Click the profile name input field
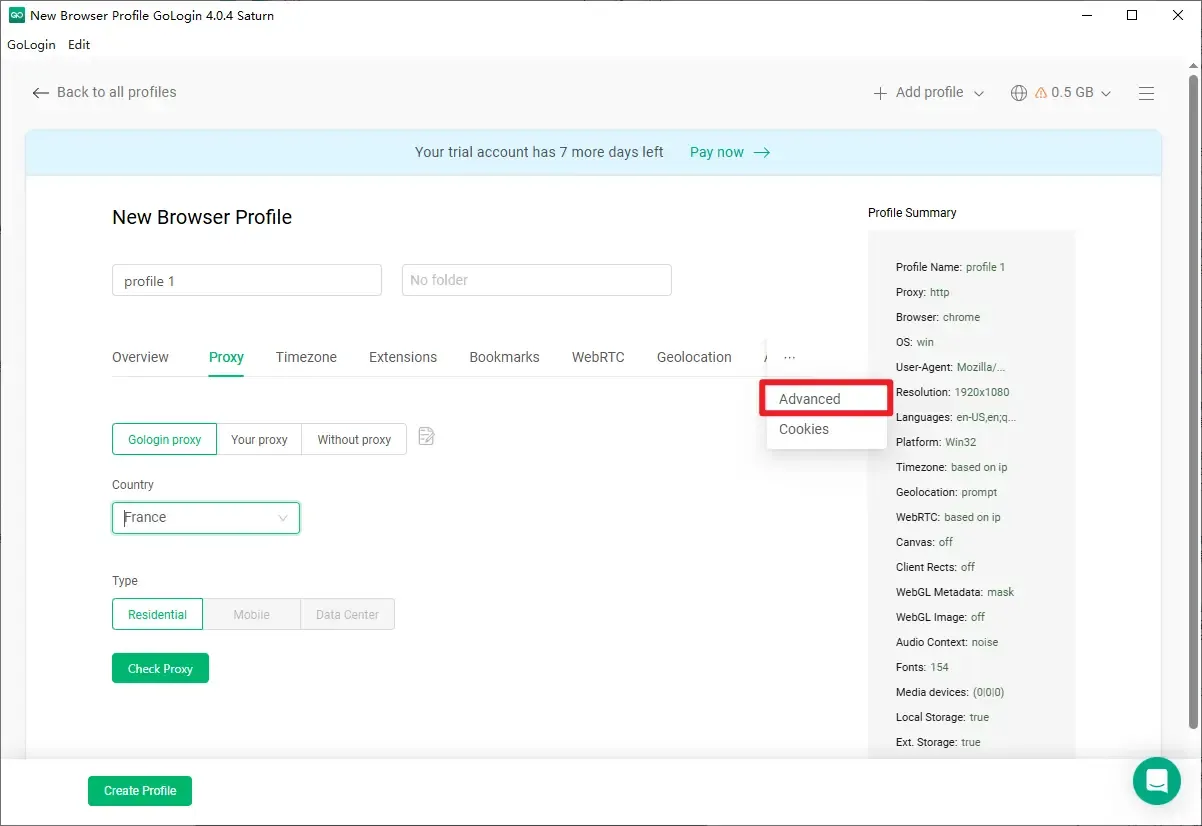1202x826 pixels. pos(246,280)
